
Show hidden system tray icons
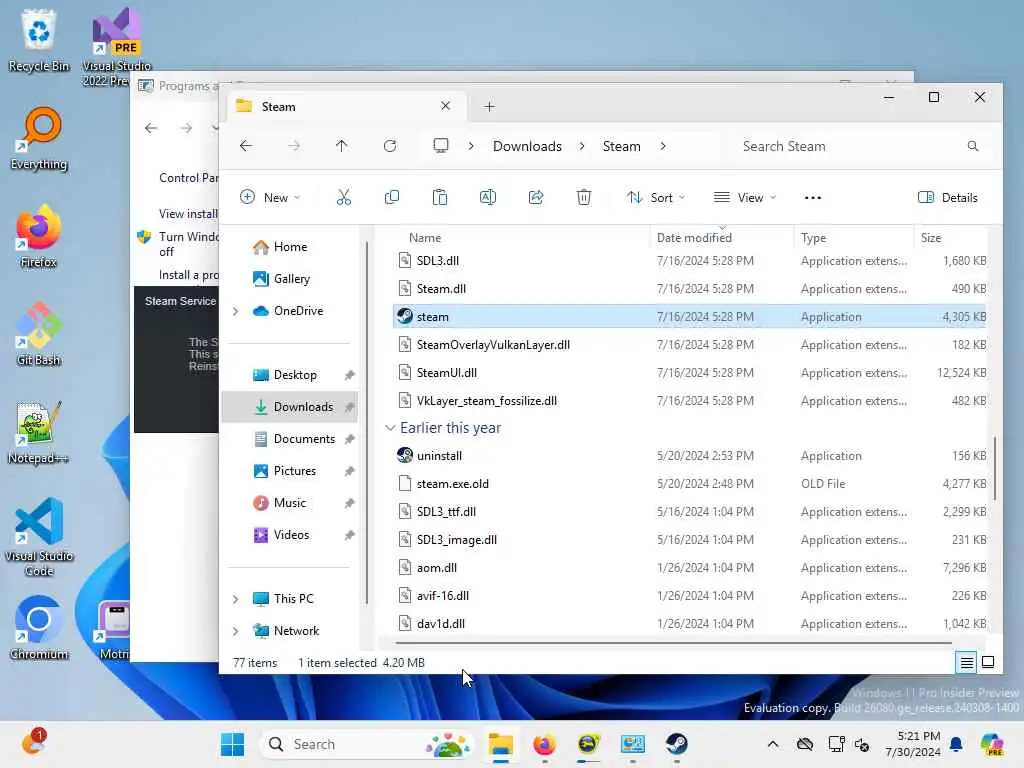point(773,744)
